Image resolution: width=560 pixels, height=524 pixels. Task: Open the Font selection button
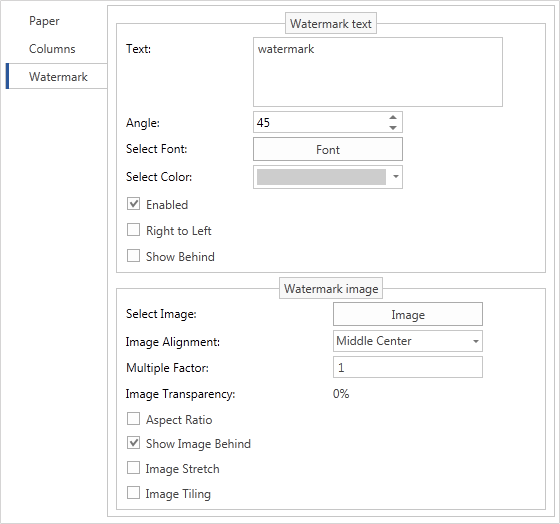click(328, 149)
